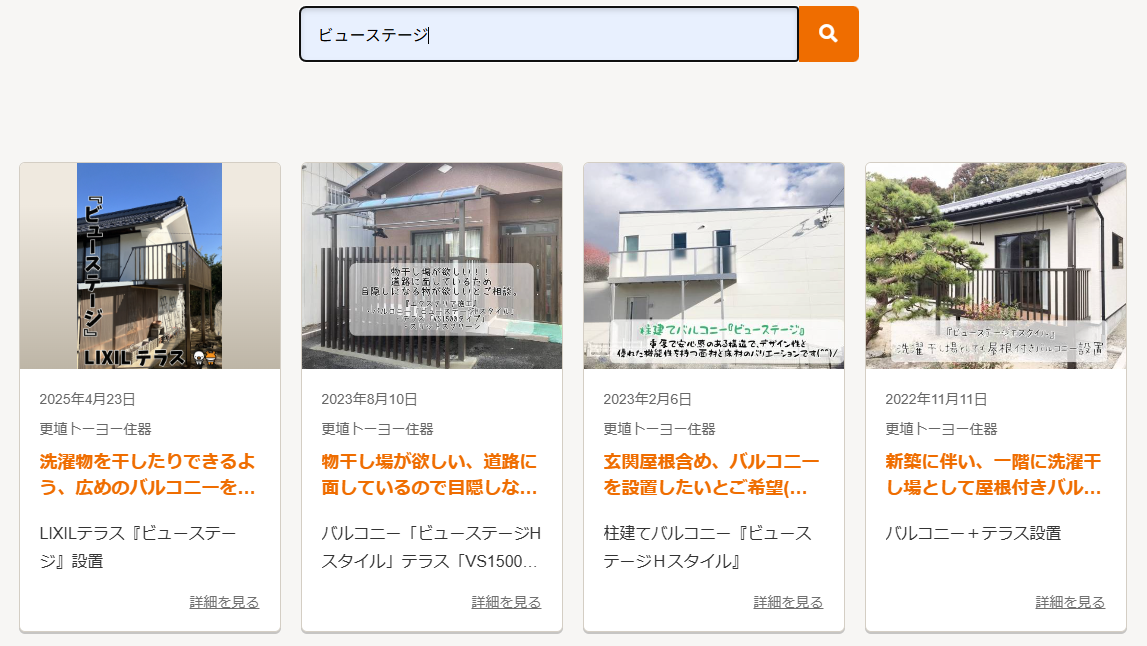Click the search field containing ビューステージ
1147x646 pixels.
point(548,35)
